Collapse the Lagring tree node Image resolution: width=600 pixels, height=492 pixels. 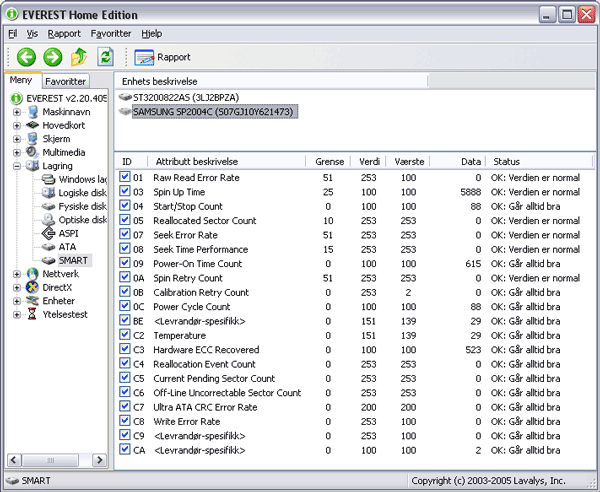pyautogui.click(x=16, y=166)
